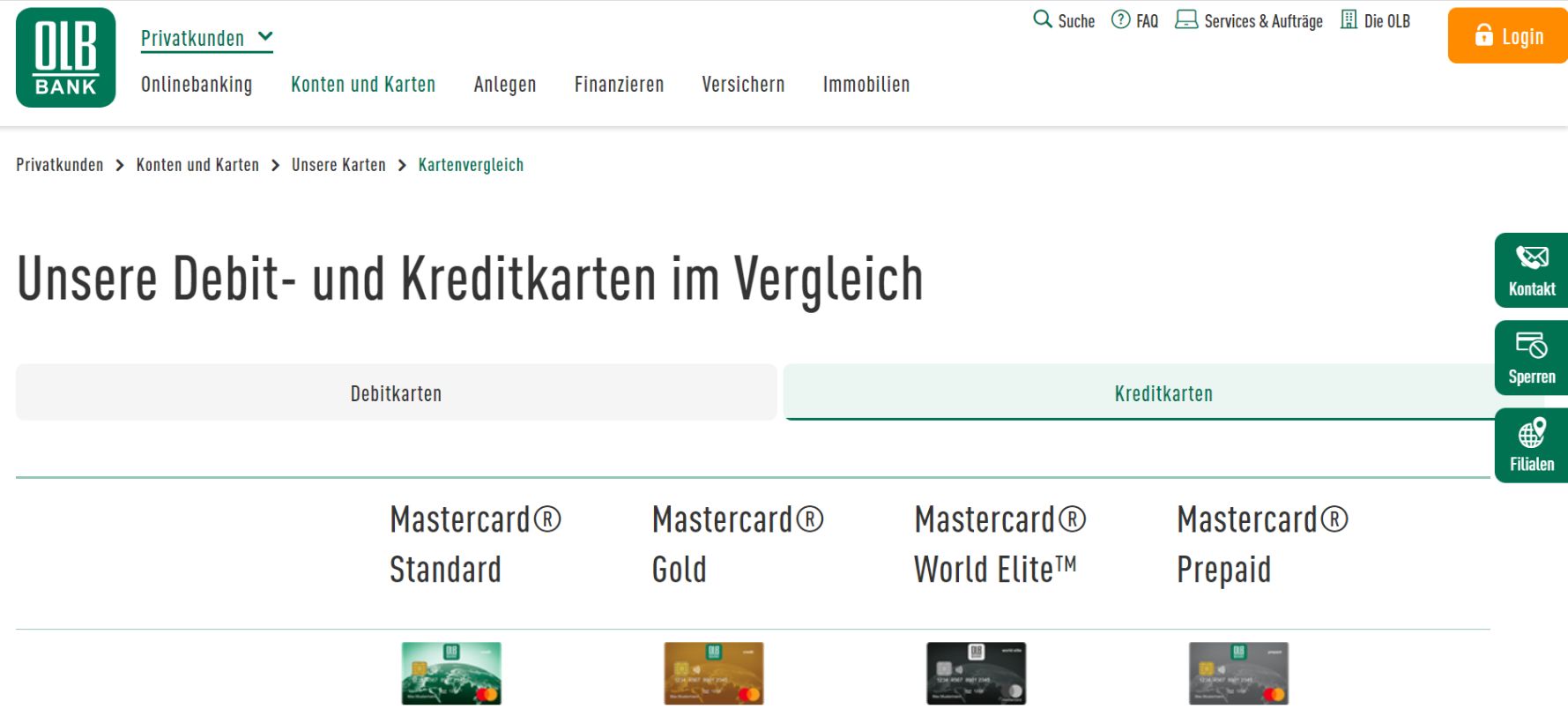Go to Privatkunden breadcrumb
Image resolution: width=1568 pixels, height=709 pixels.
point(60,165)
